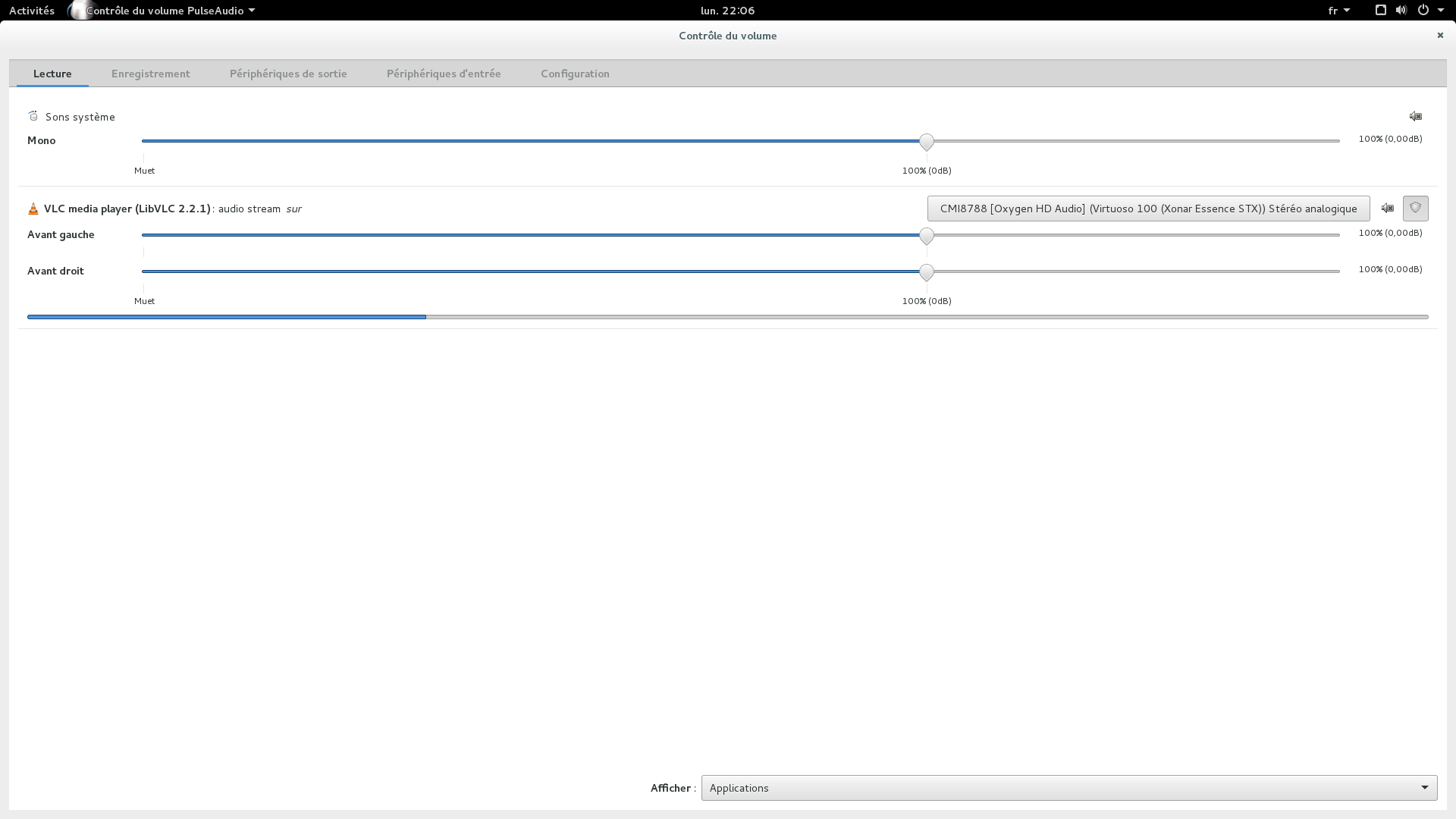Open the Configuration tab

[575, 74]
